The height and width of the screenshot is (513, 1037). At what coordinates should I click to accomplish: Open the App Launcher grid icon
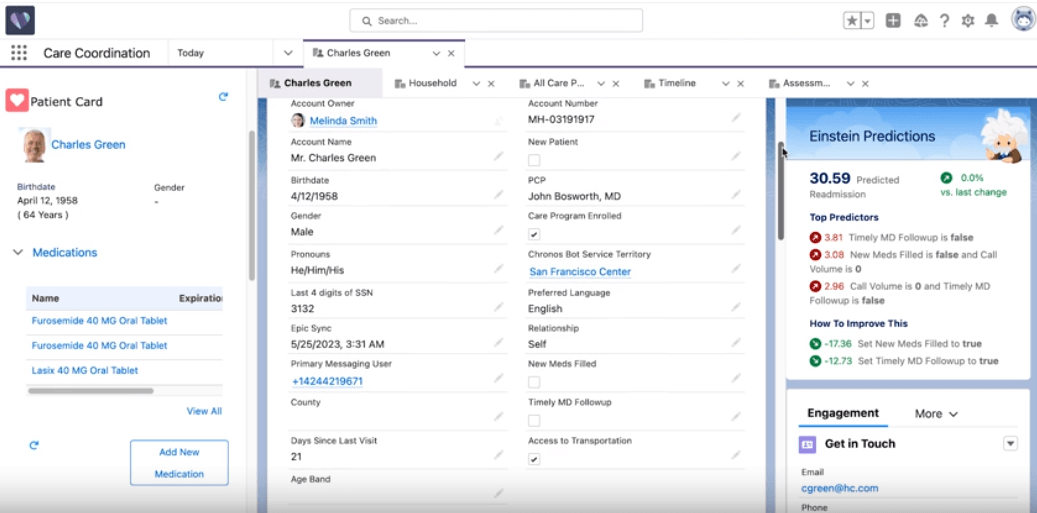(x=19, y=53)
